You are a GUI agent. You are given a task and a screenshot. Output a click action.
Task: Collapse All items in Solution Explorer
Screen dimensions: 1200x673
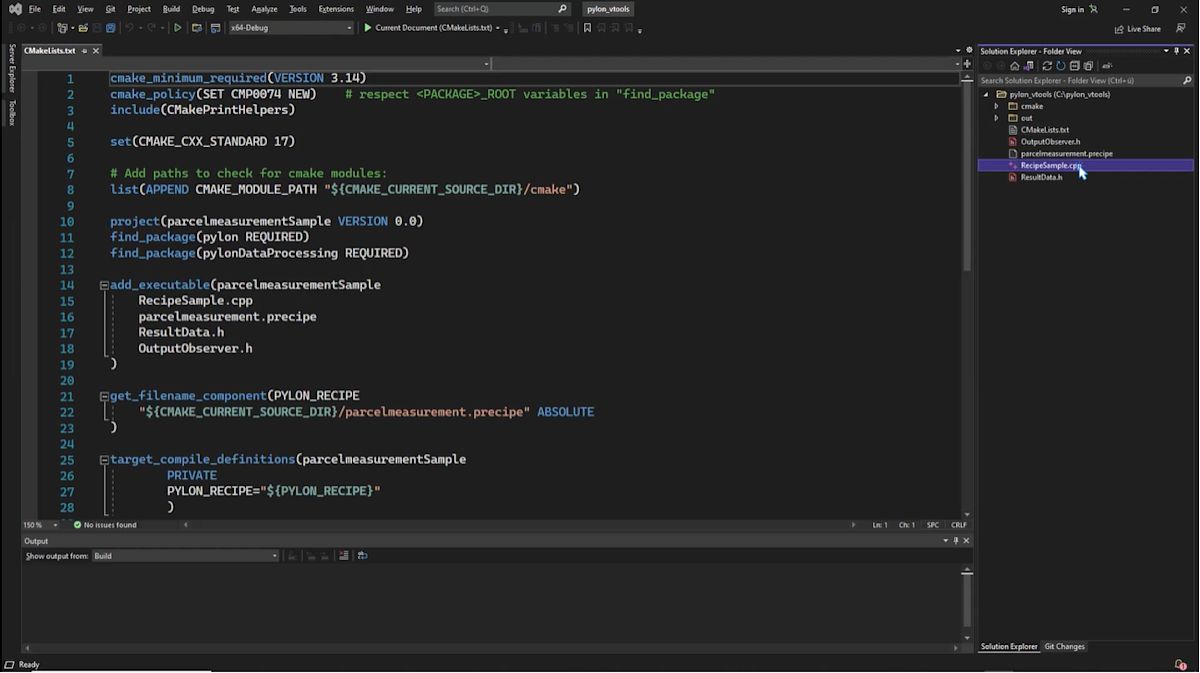click(x=1075, y=65)
